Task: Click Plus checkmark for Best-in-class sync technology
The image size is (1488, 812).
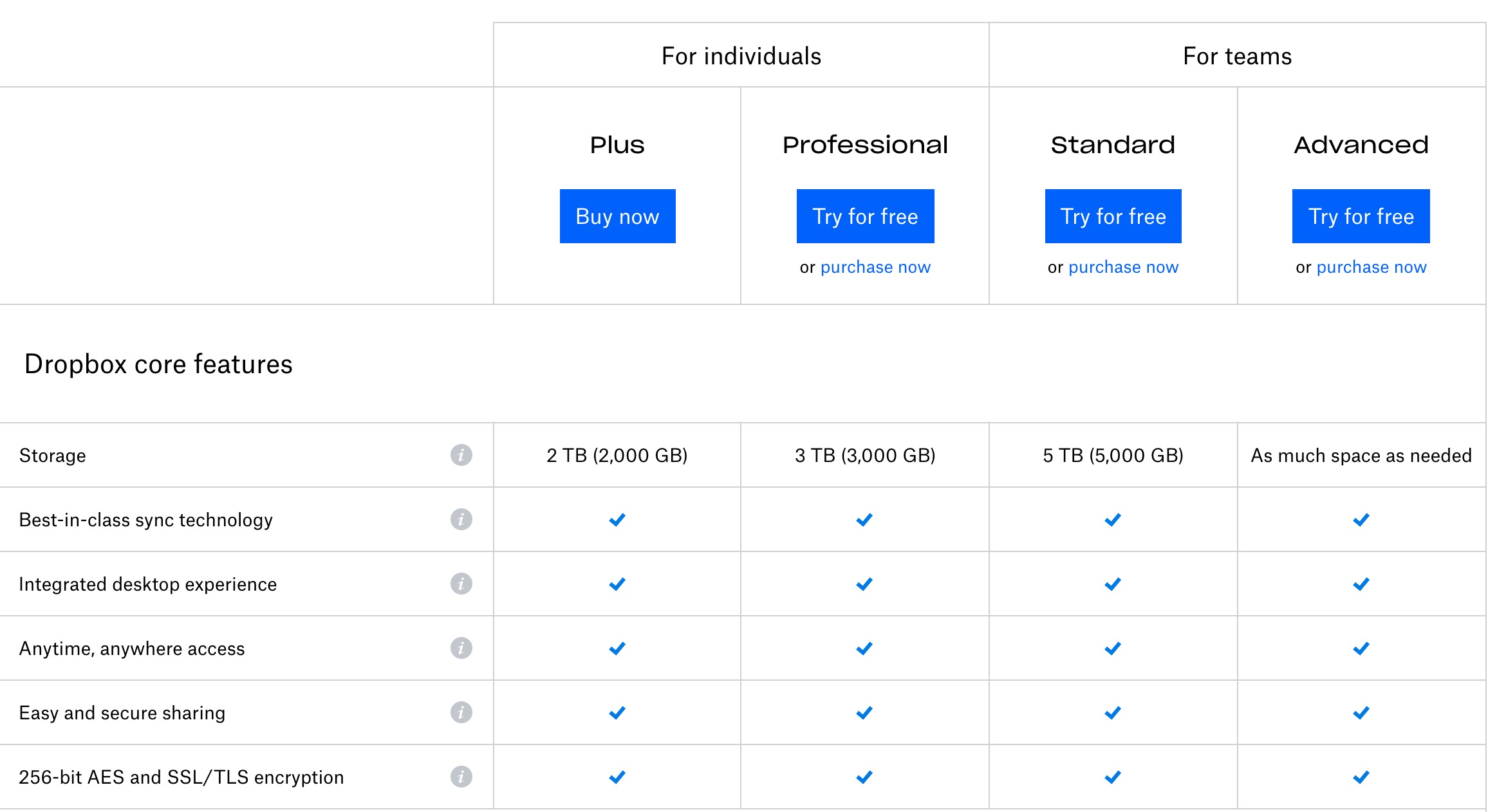Action: pos(617,519)
